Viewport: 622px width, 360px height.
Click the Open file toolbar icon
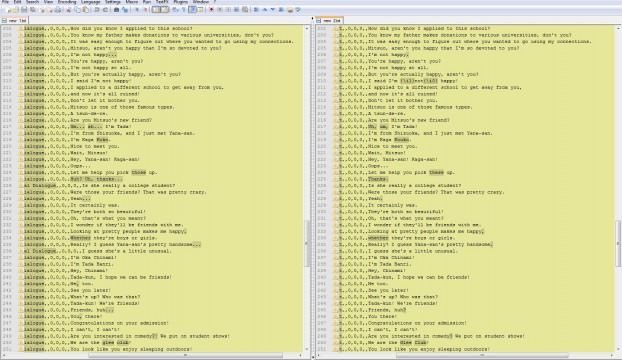[x=16, y=10]
